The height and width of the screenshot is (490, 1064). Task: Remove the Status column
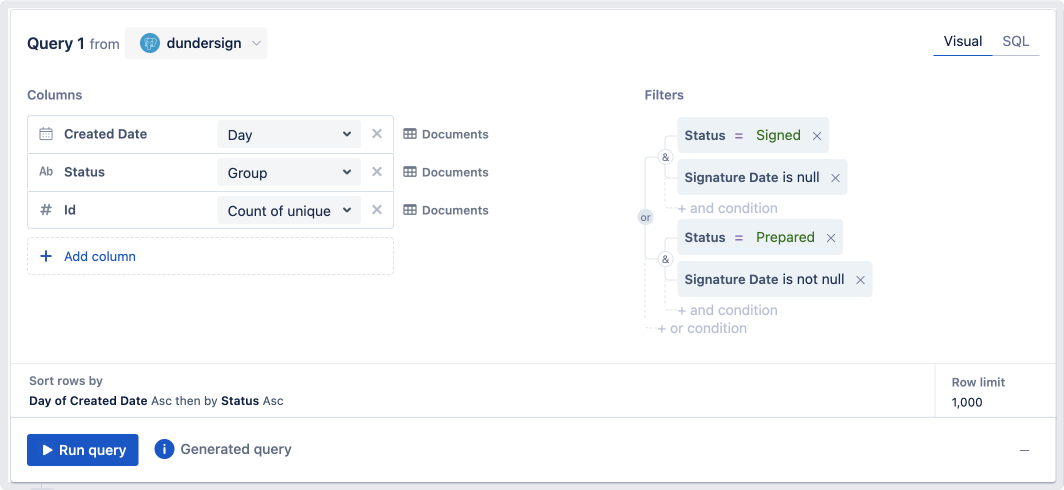pos(377,172)
